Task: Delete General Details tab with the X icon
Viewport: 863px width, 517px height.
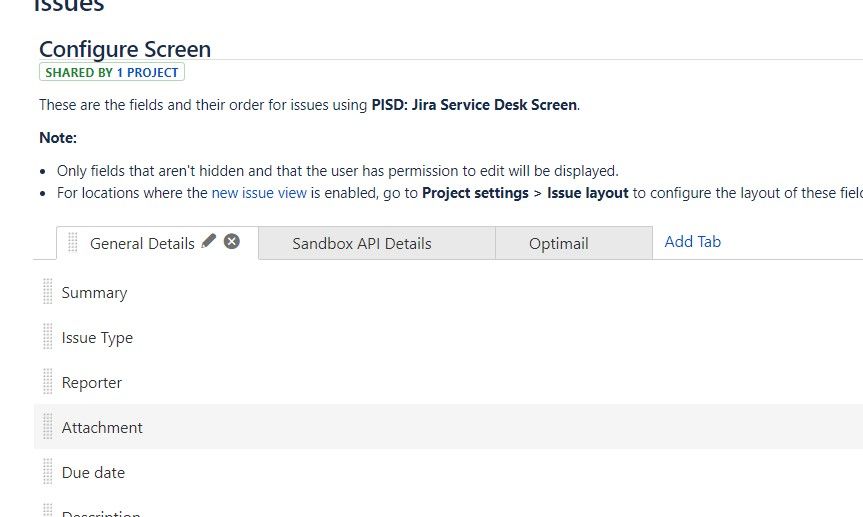Action: click(x=232, y=241)
